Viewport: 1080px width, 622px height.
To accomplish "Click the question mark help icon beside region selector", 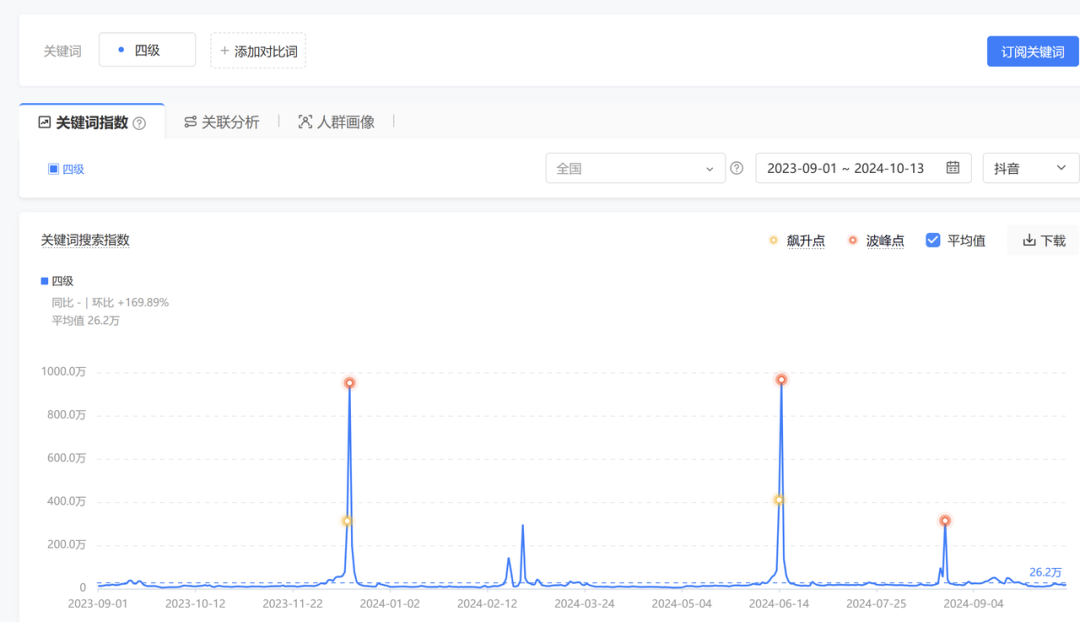I will pos(737,167).
